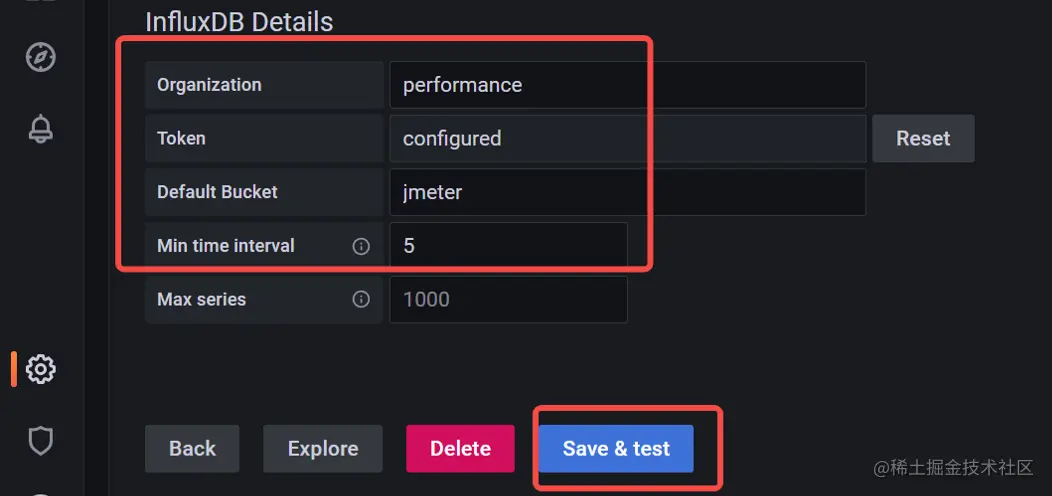
Task: Open Server Admin shield icon
Action: [41, 441]
